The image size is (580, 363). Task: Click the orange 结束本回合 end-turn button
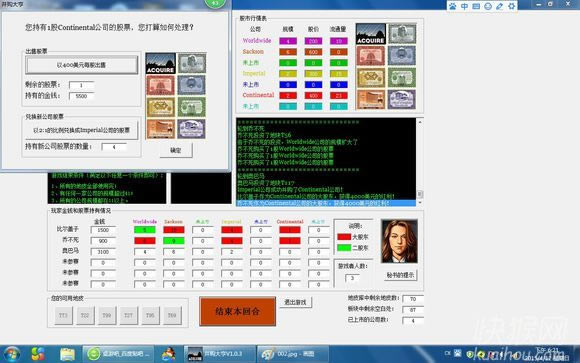coord(237,312)
